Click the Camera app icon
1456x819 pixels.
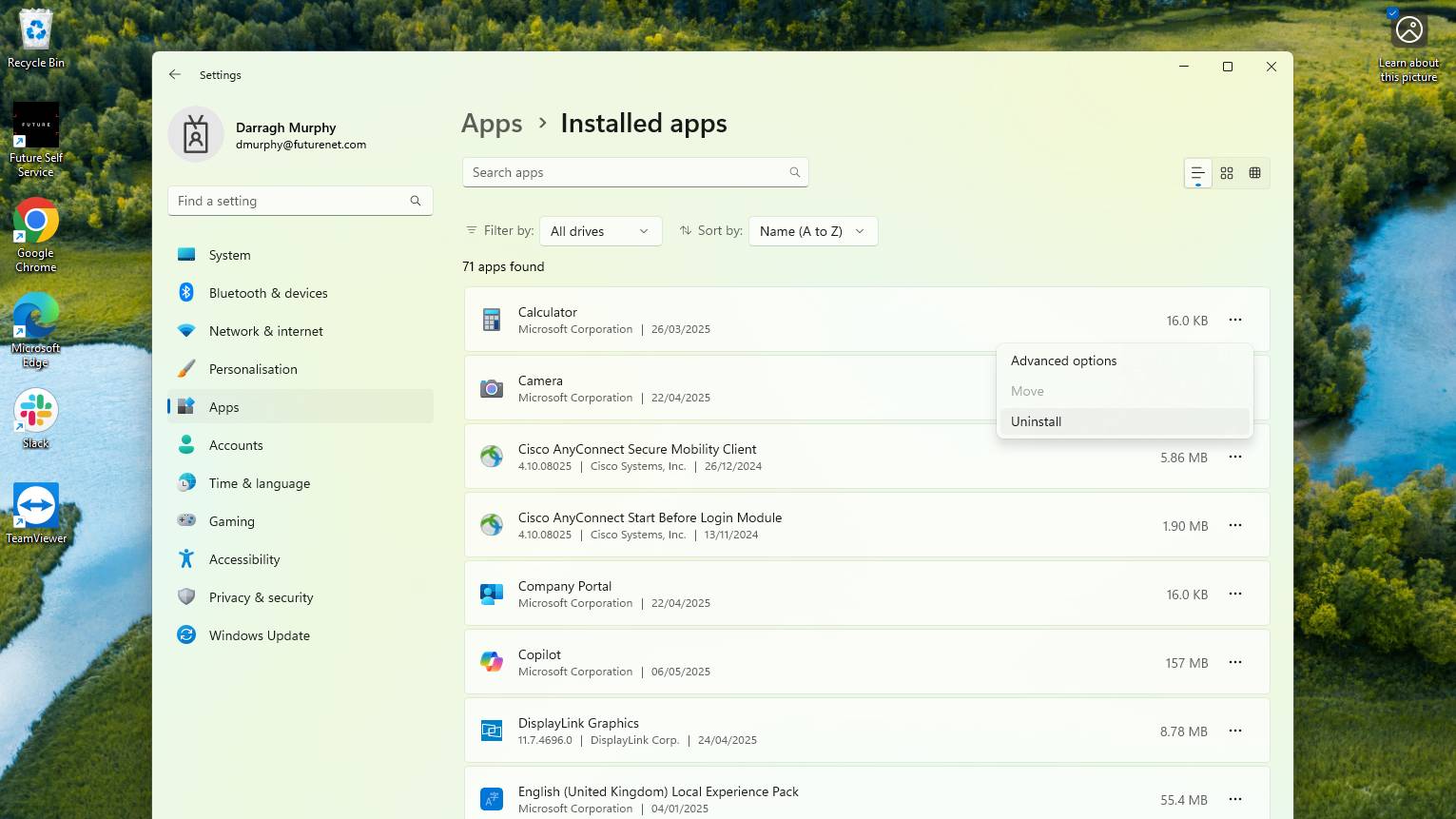coord(492,387)
